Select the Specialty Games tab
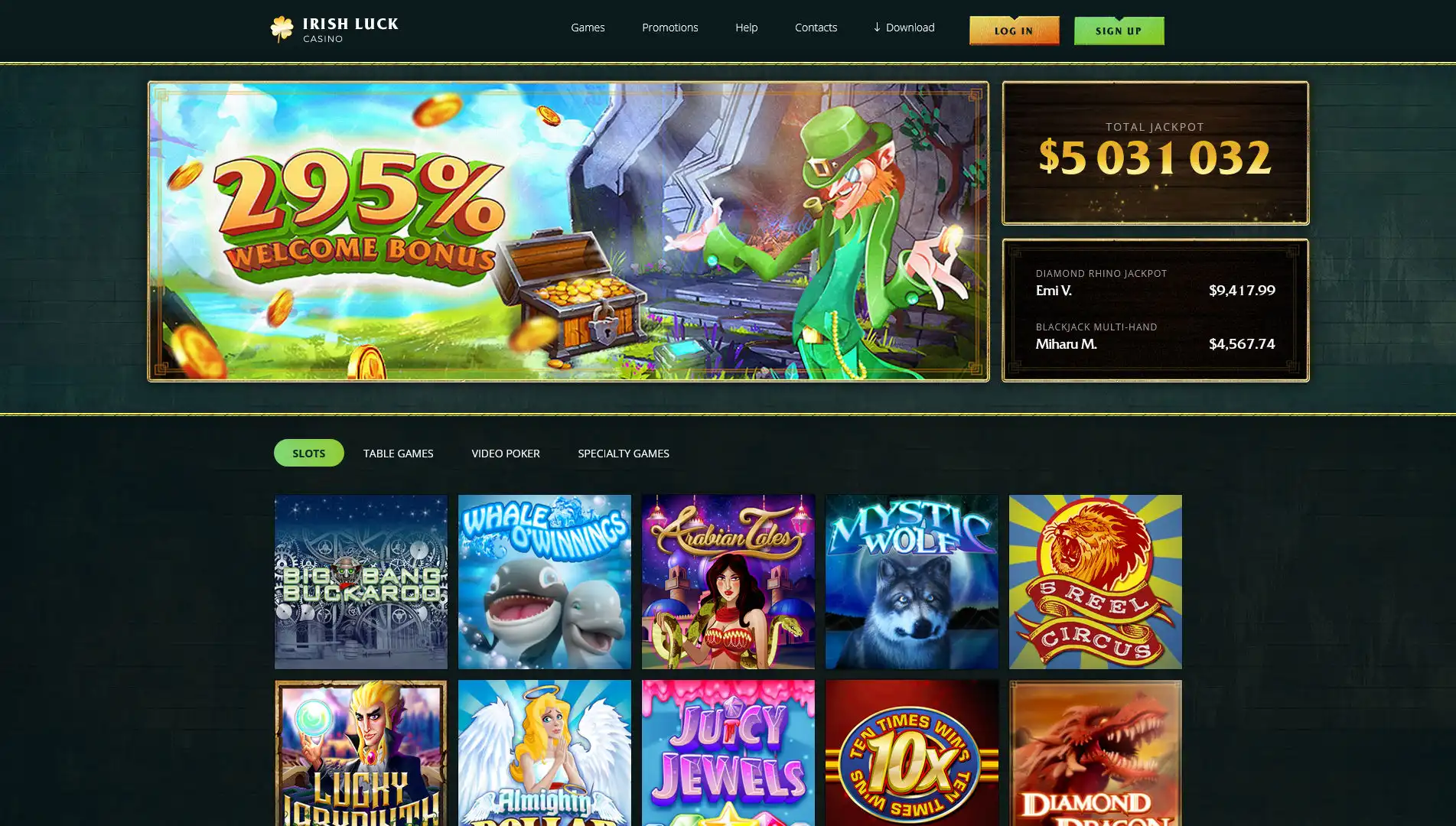 pyautogui.click(x=624, y=453)
